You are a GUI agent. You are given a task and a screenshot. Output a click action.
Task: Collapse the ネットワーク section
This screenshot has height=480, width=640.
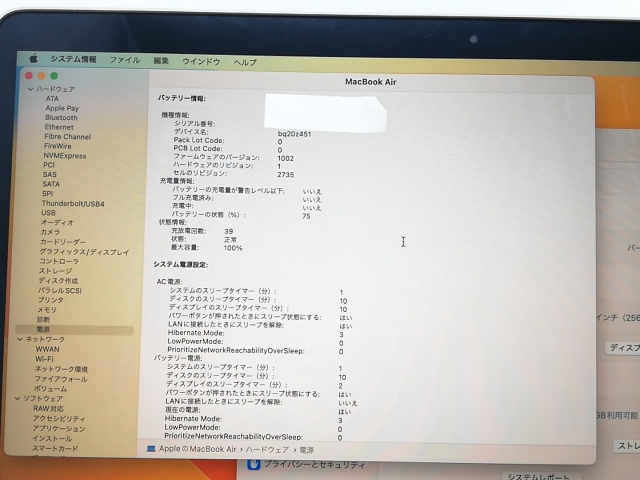click(20, 339)
